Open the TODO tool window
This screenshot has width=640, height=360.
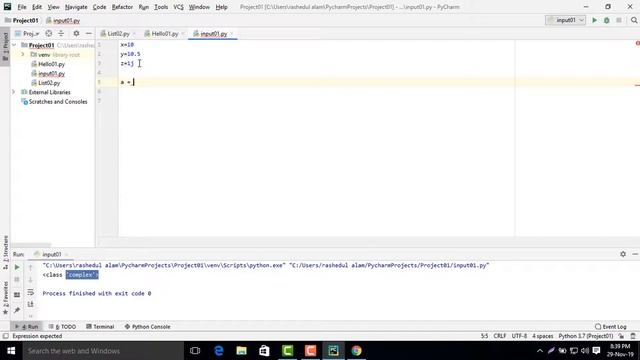62,327
